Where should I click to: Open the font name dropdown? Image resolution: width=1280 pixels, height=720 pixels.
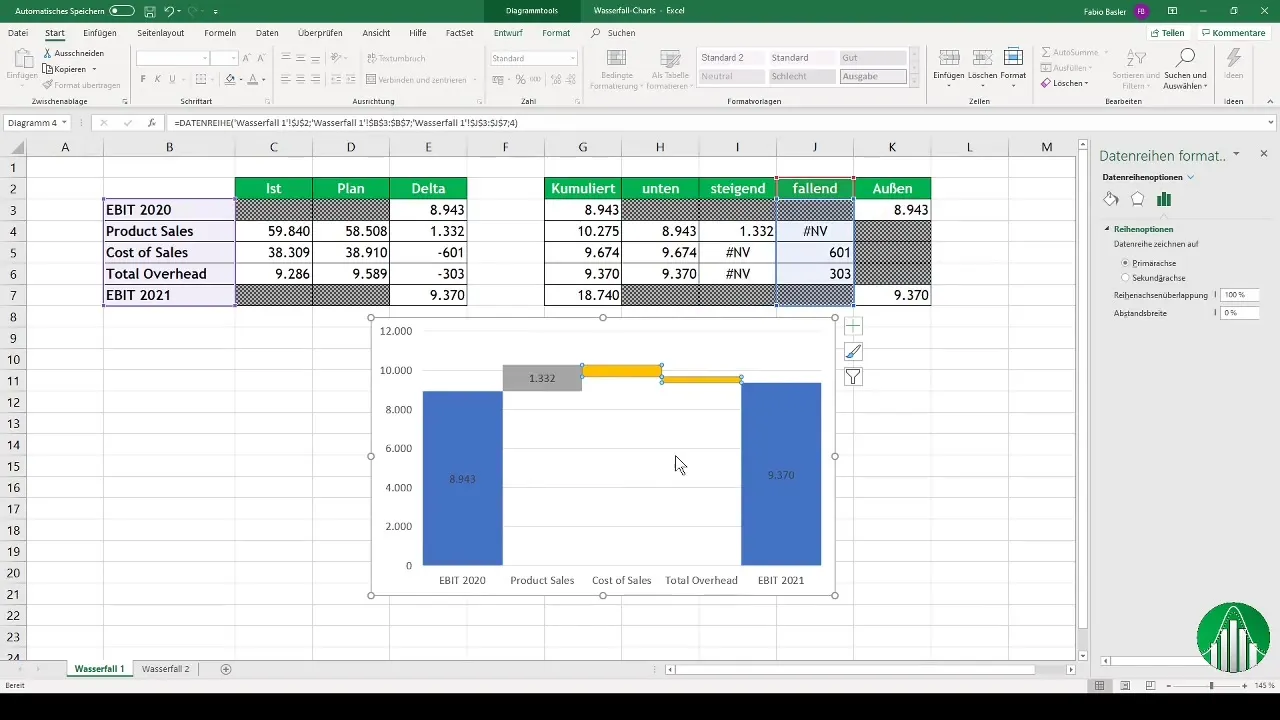[203, 59]
